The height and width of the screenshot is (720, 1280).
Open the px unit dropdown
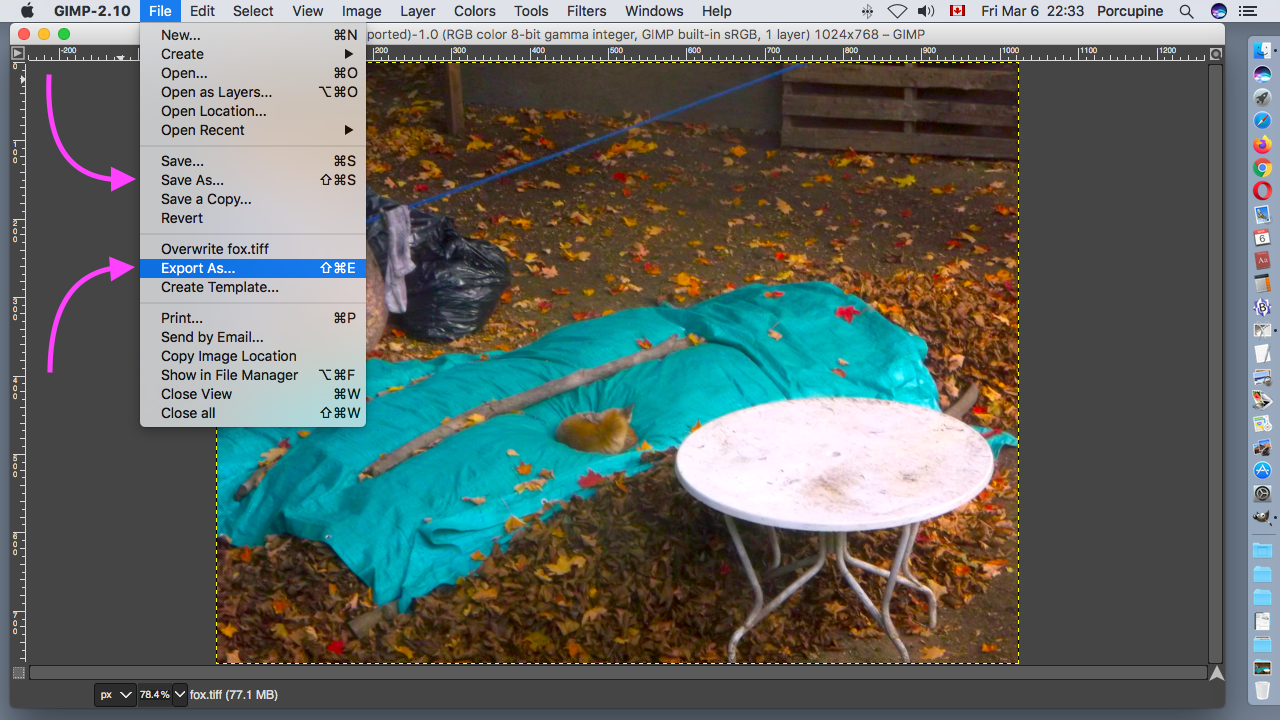[x=115, y=694]
